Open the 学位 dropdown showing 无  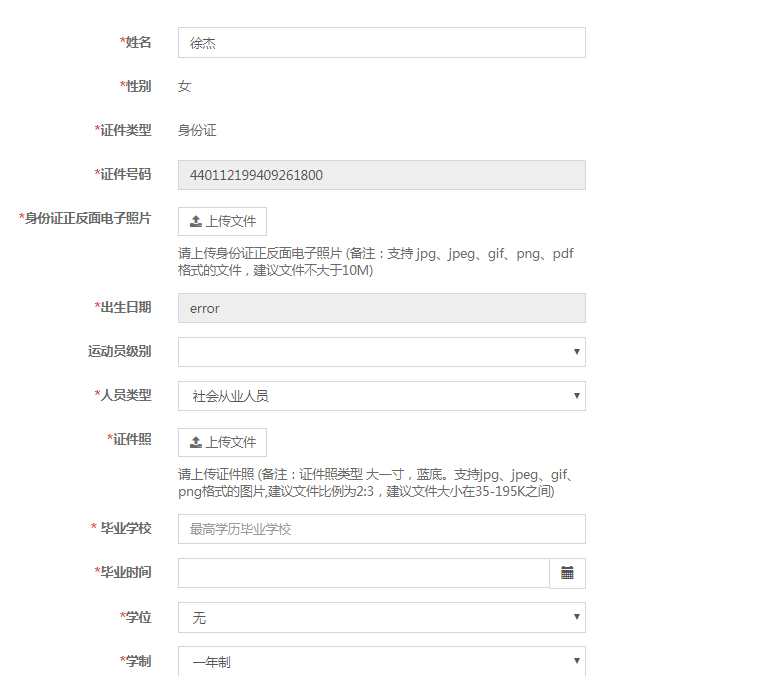click(382, 617)
